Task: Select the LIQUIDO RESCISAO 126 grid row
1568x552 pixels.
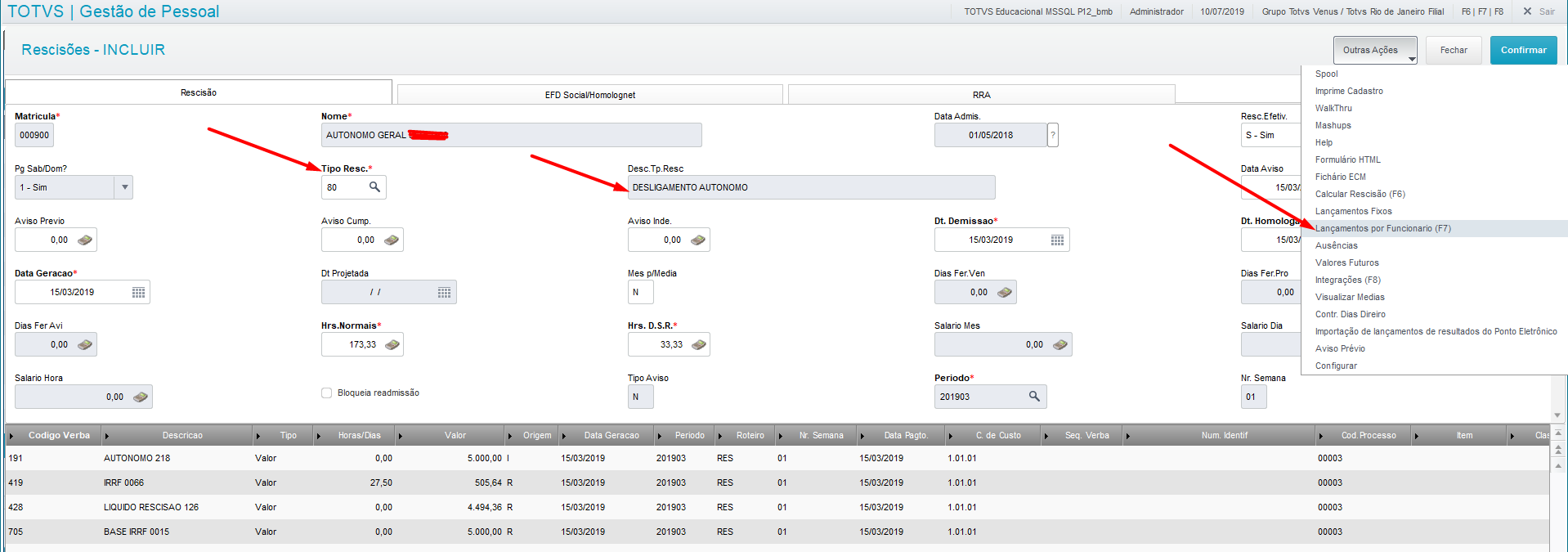Action: (x=777, y=507)
